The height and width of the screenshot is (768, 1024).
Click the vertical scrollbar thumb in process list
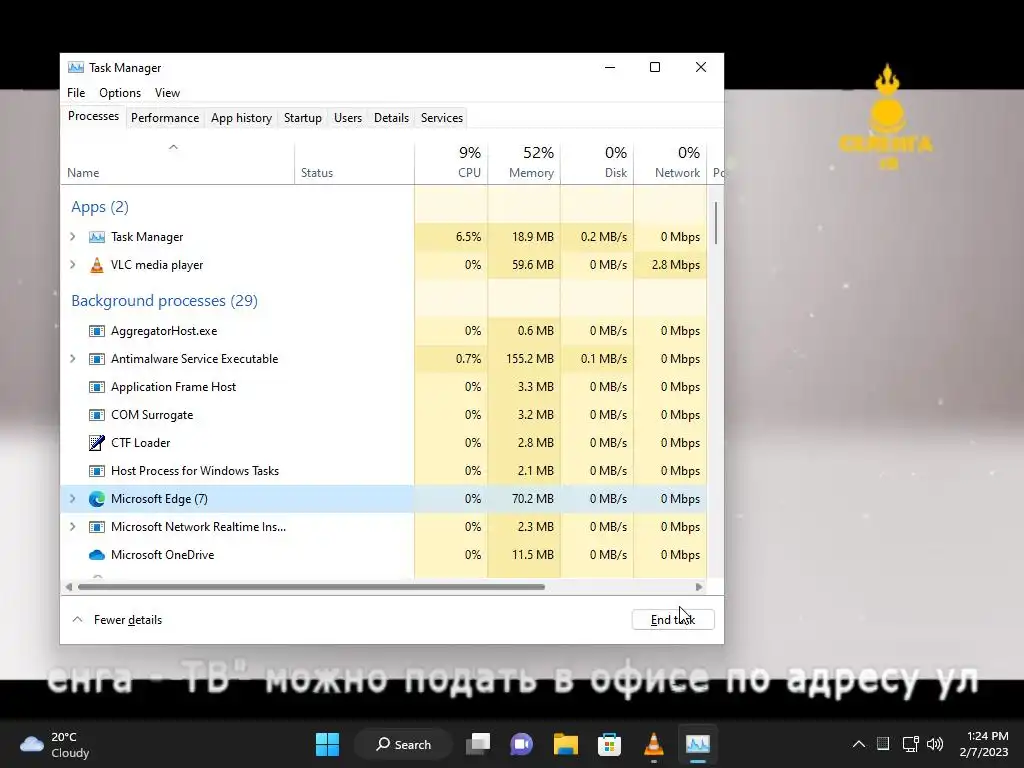[x=716, y=223]
